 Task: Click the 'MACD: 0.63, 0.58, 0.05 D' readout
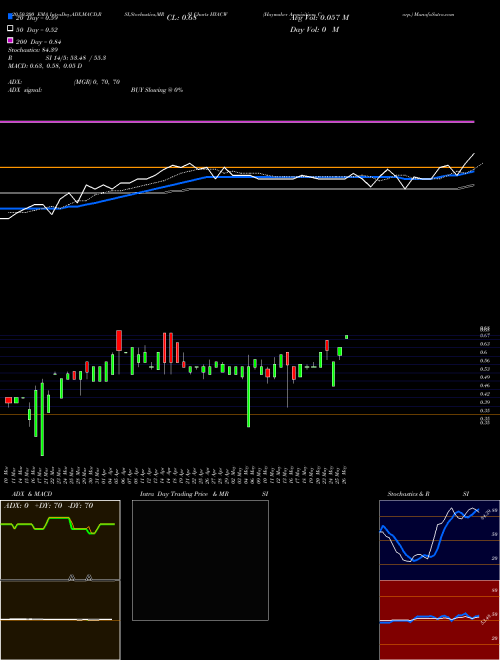(45, 66)
